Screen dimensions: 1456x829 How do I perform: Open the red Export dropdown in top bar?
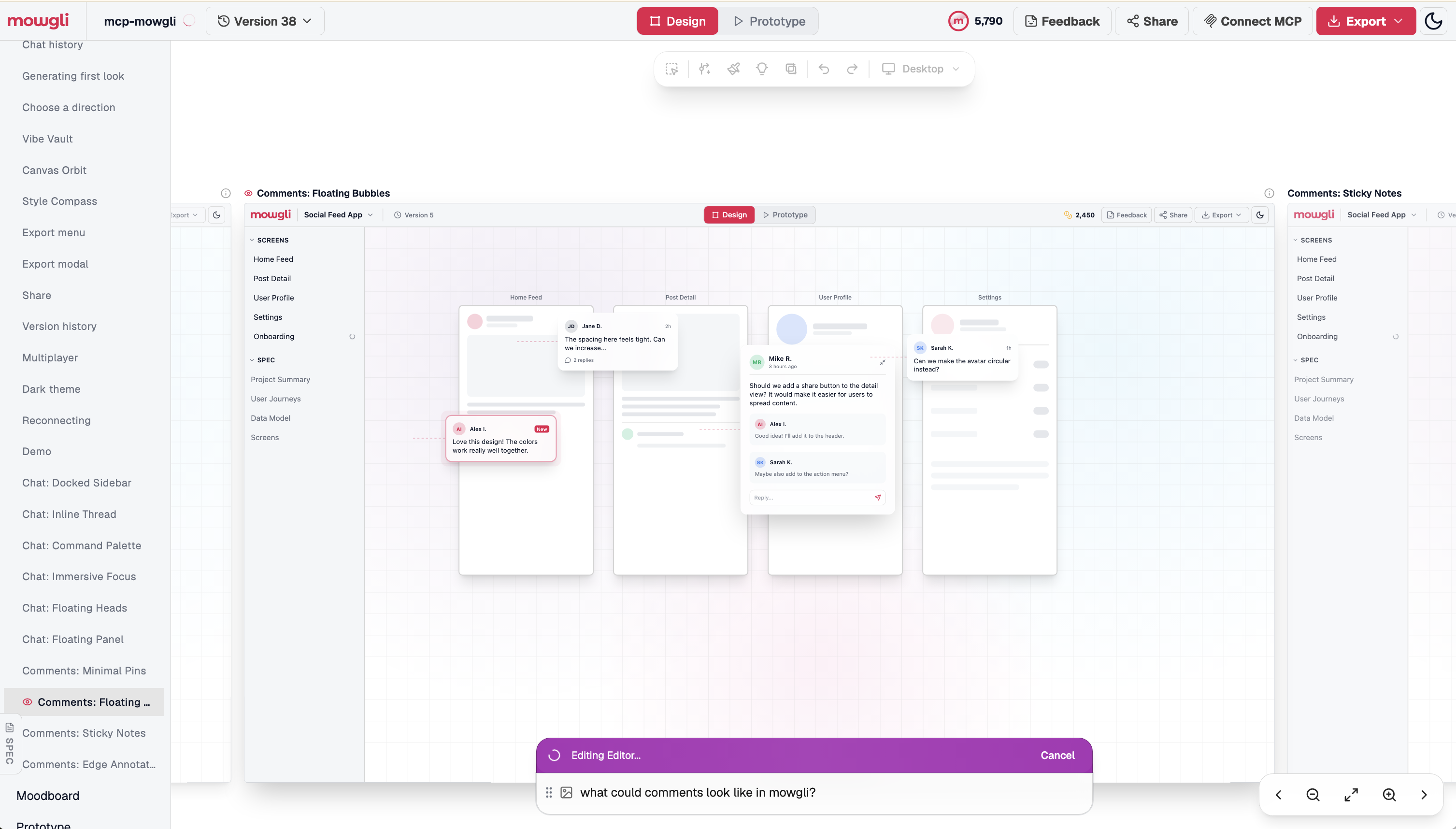(1366, 21)
